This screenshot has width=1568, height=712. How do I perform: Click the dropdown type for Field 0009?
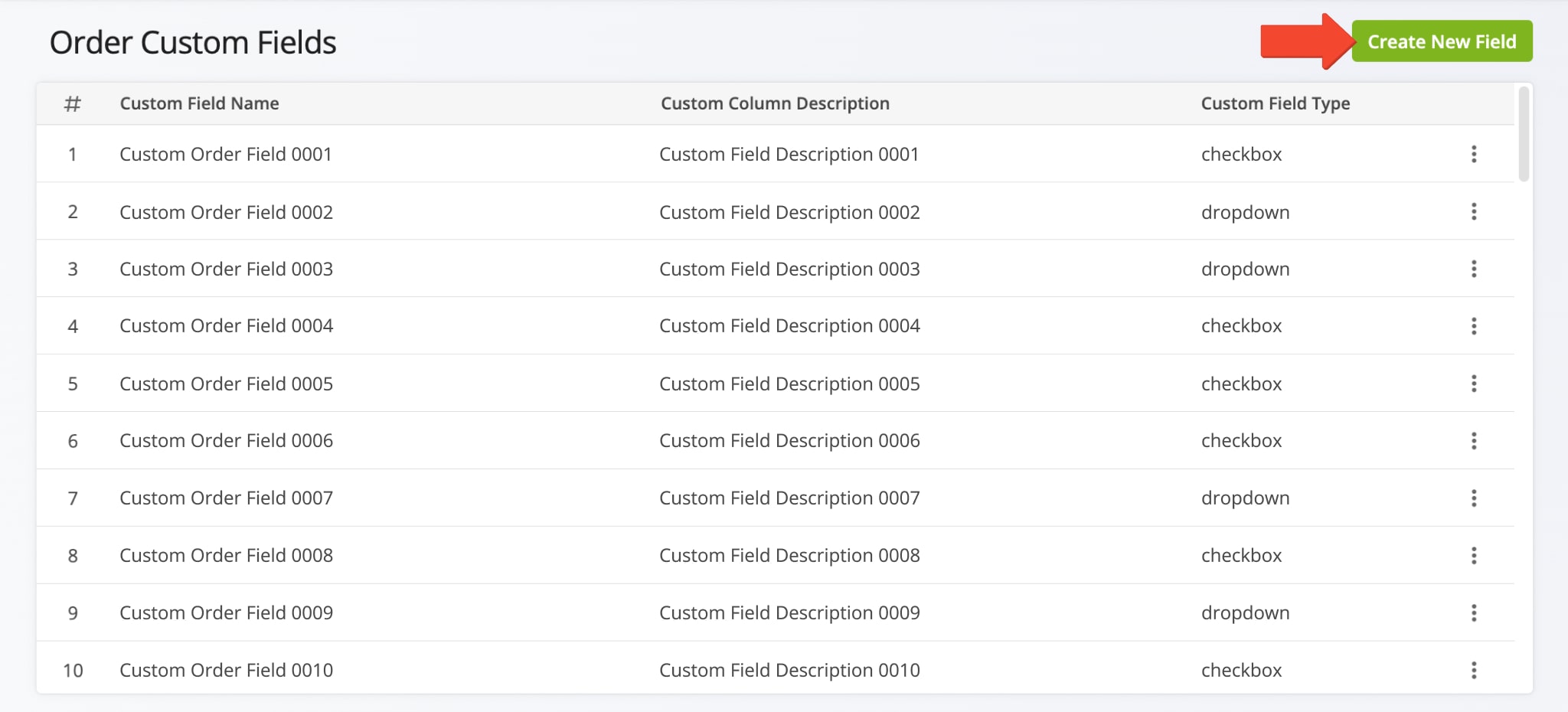tap(1245, 613)
